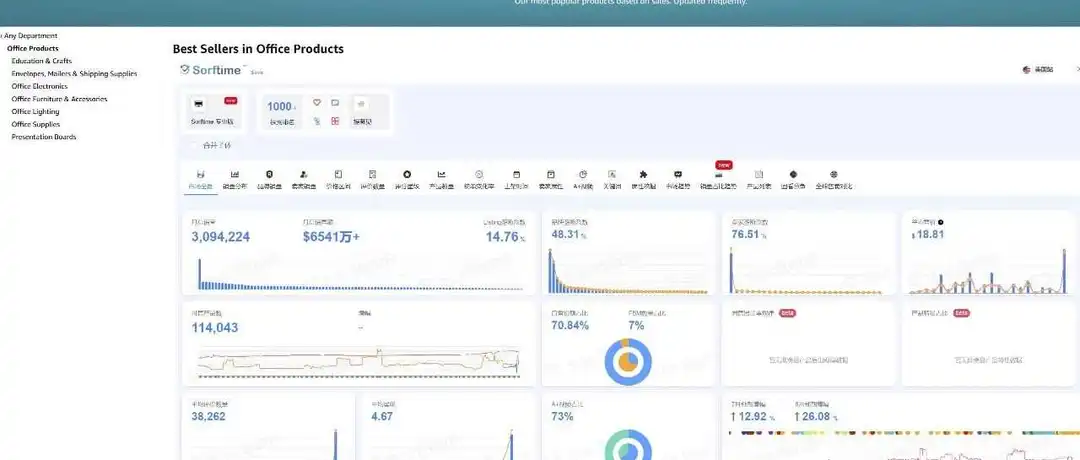Viewport: 1080px width, 460px height.
Task: Click the $6541万+ revenue value
Action: [331, 237]
